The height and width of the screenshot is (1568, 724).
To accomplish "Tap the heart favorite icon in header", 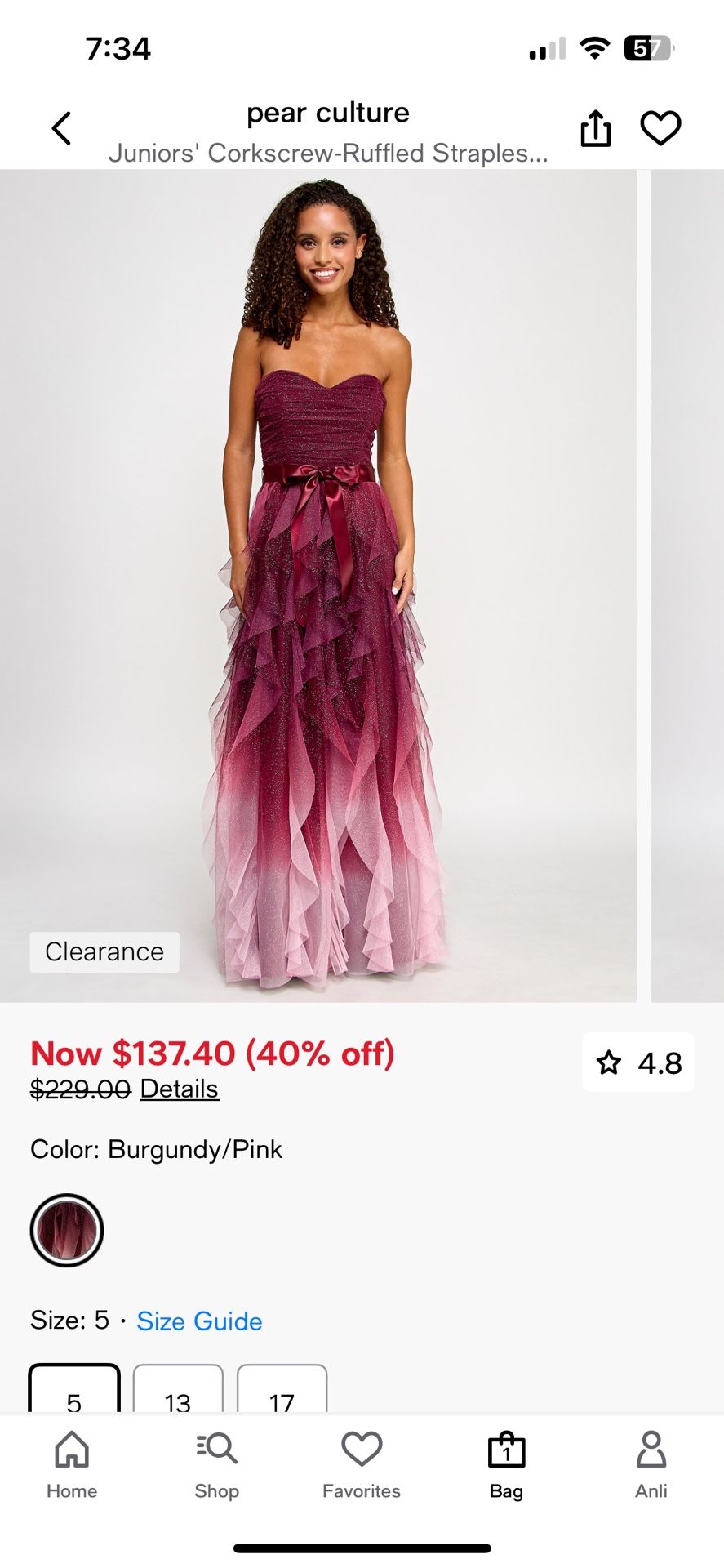I will coord(660,128).
